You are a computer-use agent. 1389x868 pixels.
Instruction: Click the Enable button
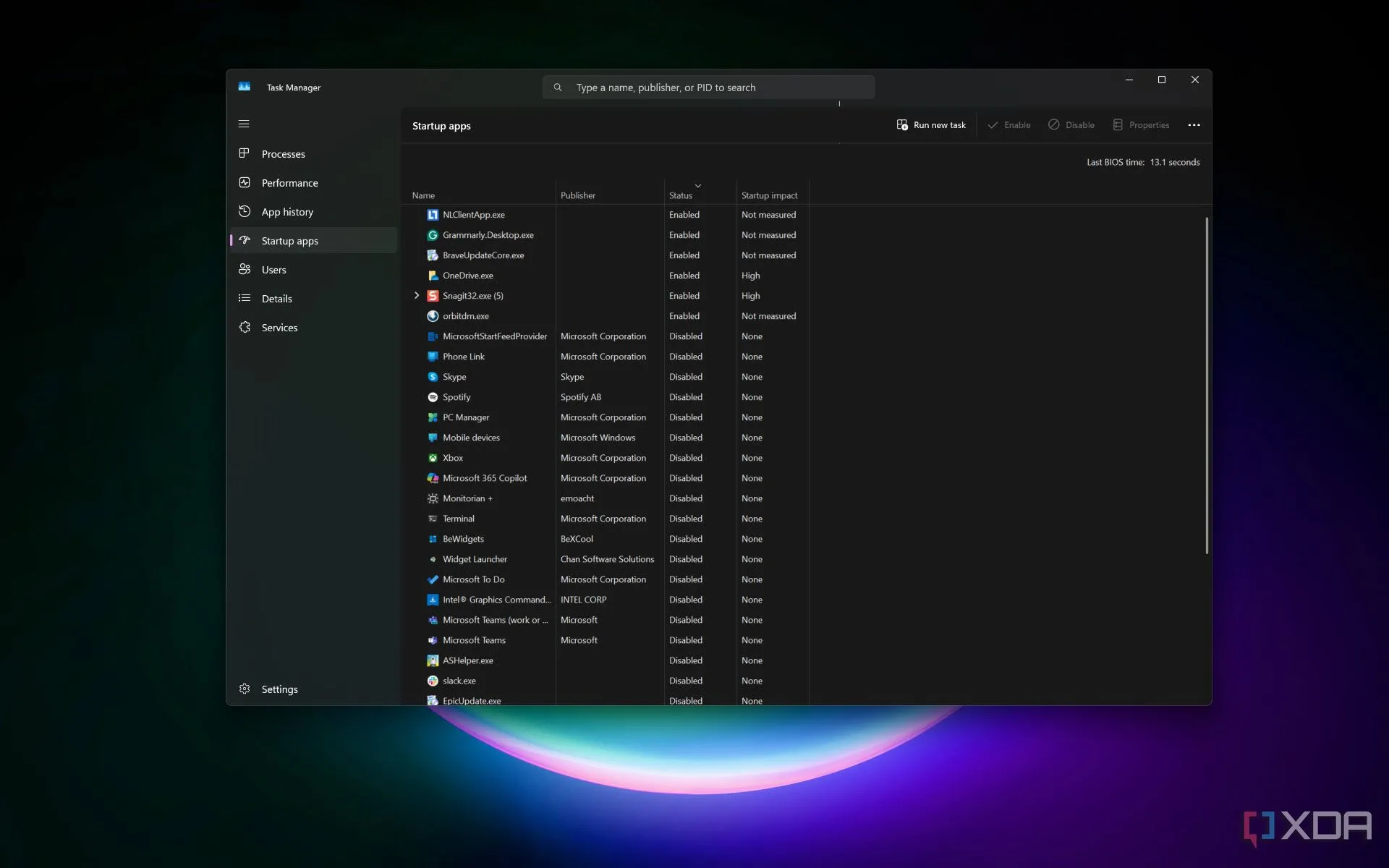(1009, 125)
